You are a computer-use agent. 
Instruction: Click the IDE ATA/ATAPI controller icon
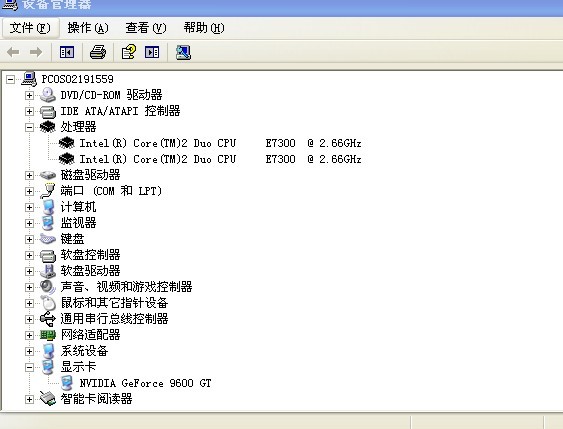[x=48, y=112]
